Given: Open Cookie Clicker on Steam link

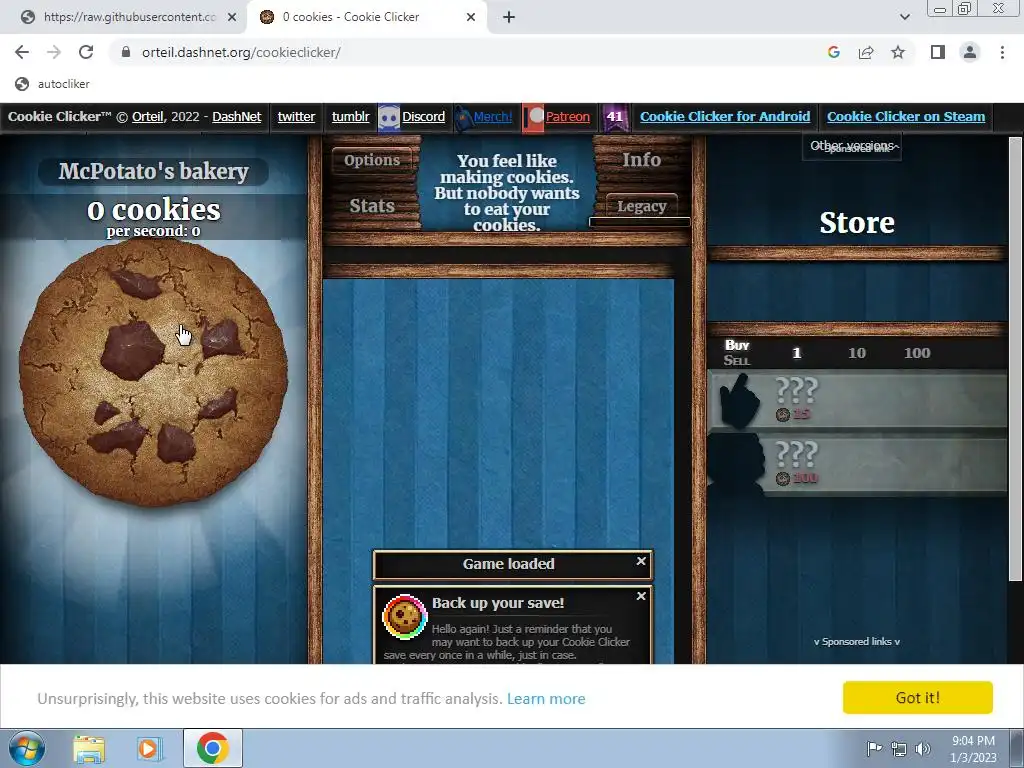Looking at the screenshot, I should coord(906,117).
